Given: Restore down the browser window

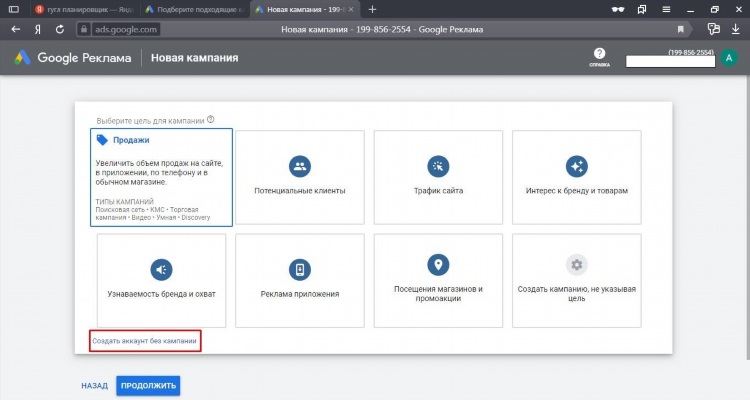Looking at the screenshot, I should [x=715, y=9].
